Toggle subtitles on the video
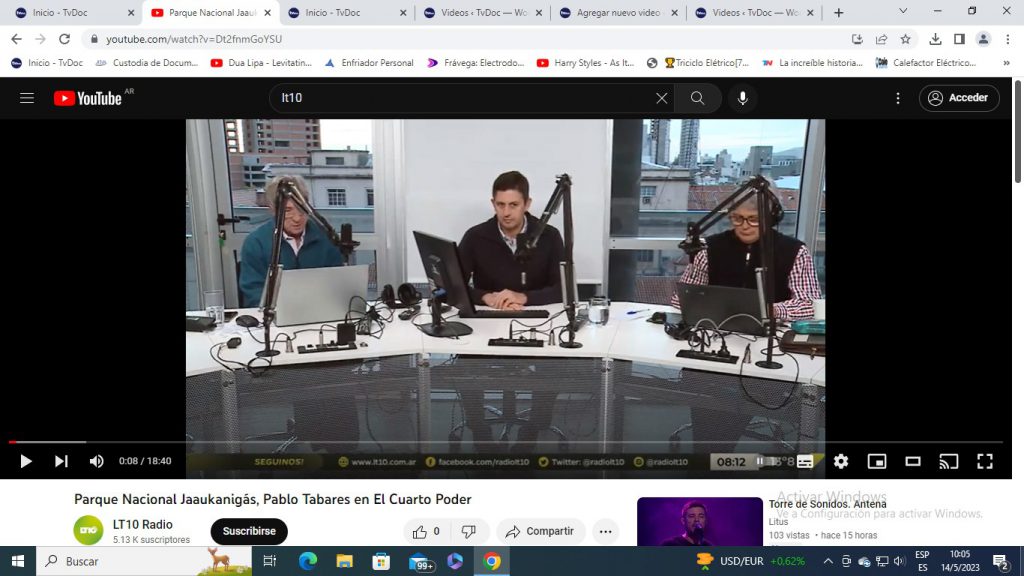 click(805, 461)
